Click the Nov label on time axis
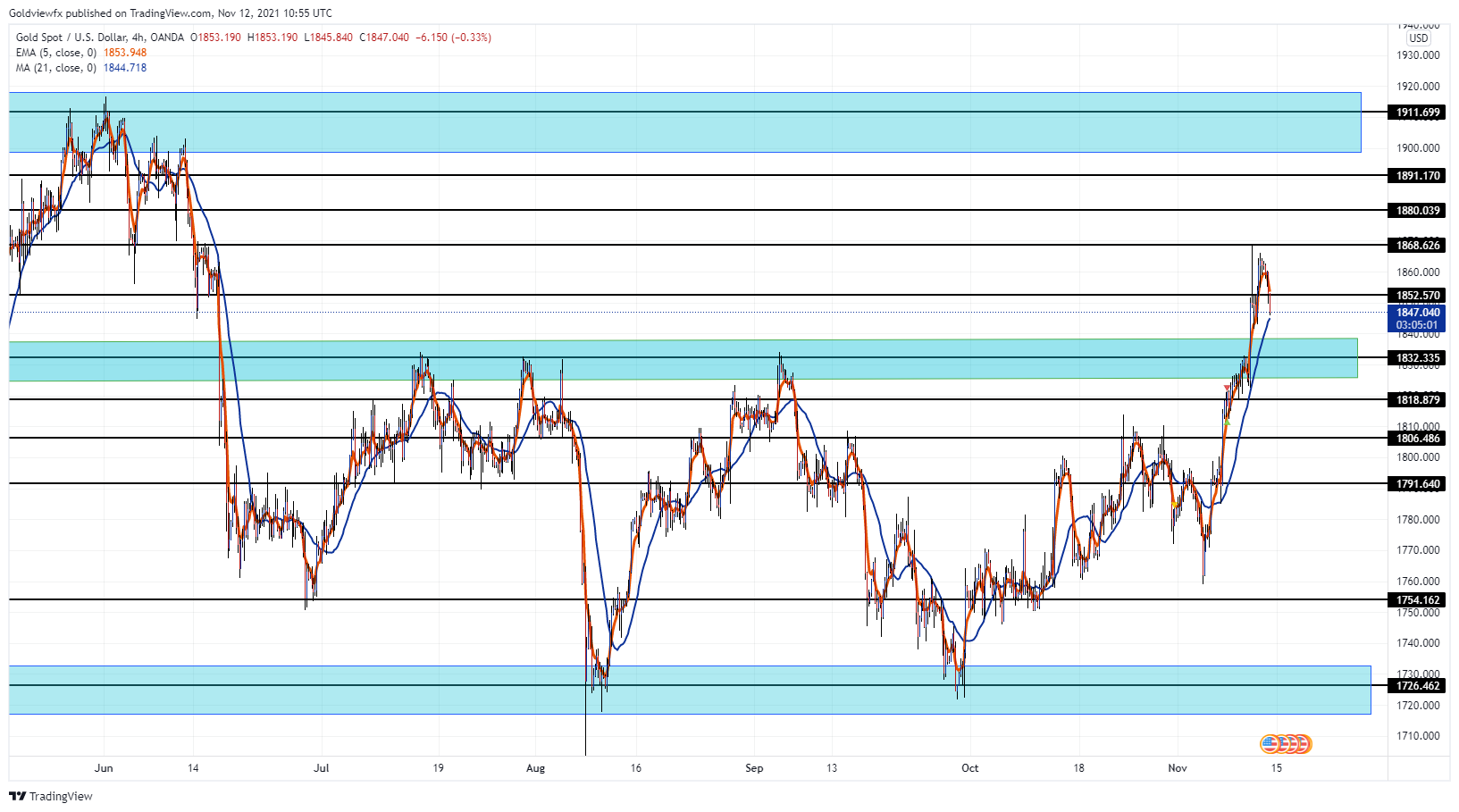The width and height of the screenshot is (1459, 812). [1178, 768]
